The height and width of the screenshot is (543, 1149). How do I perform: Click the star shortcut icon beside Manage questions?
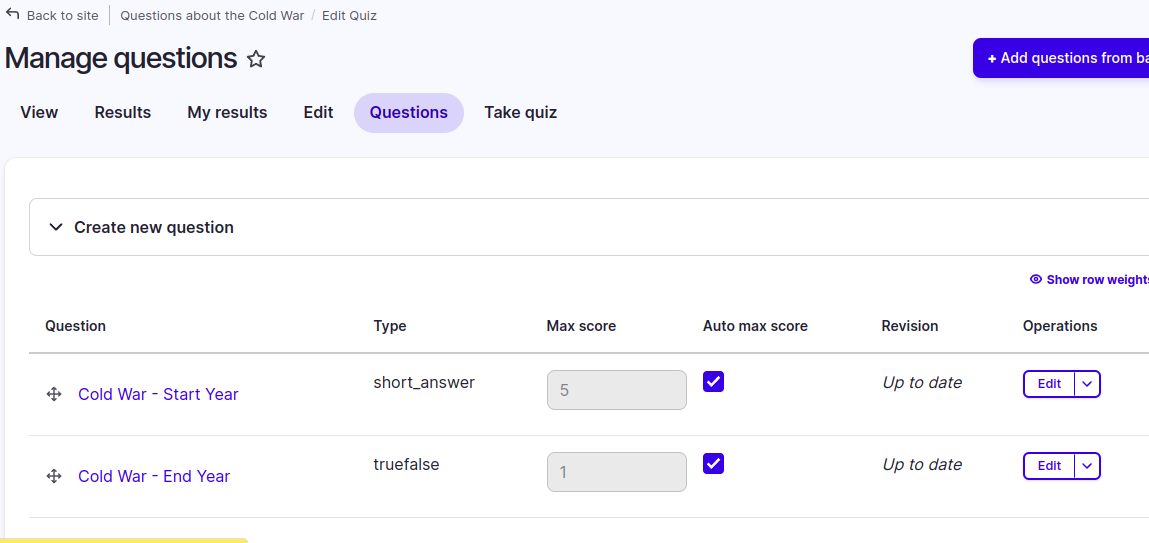256,59
